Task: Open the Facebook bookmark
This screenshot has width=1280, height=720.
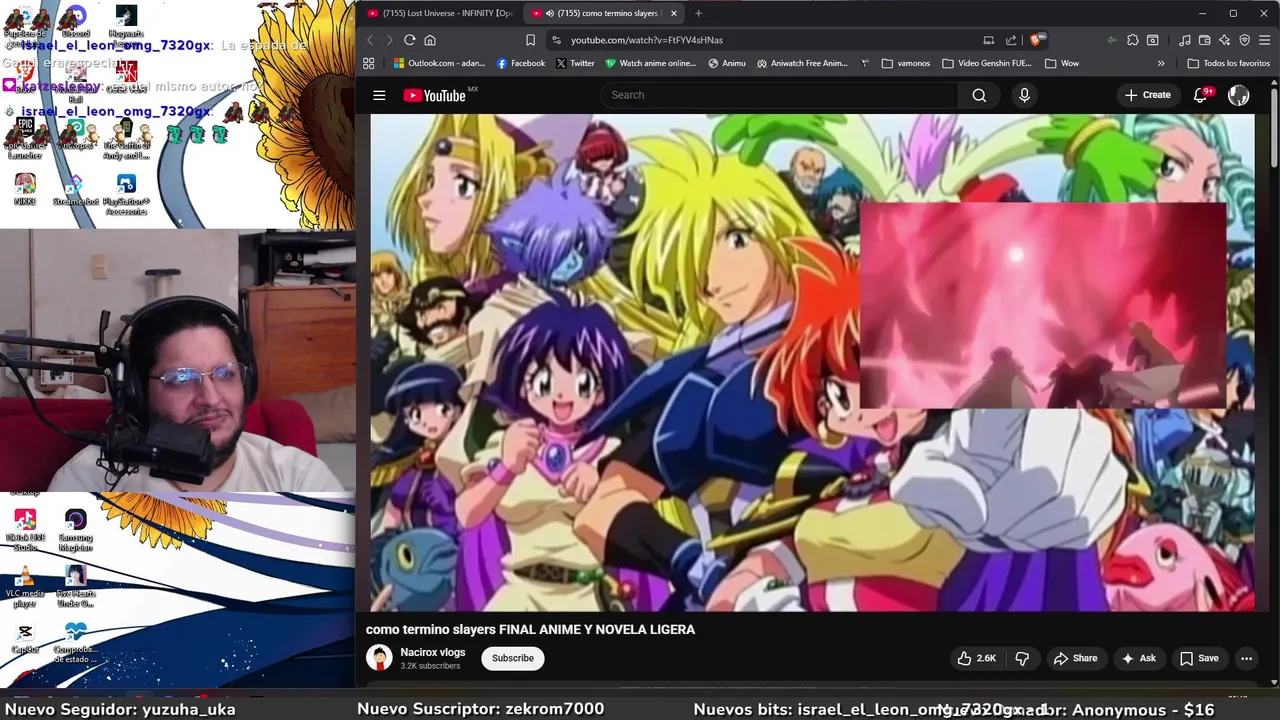Action: [521, 63]
